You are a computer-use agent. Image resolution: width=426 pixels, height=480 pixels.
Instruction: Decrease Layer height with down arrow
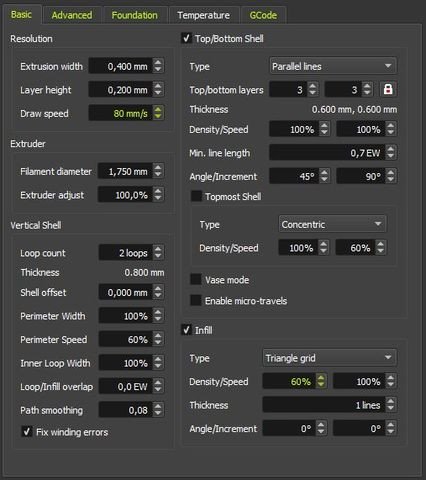coord(158,94)
